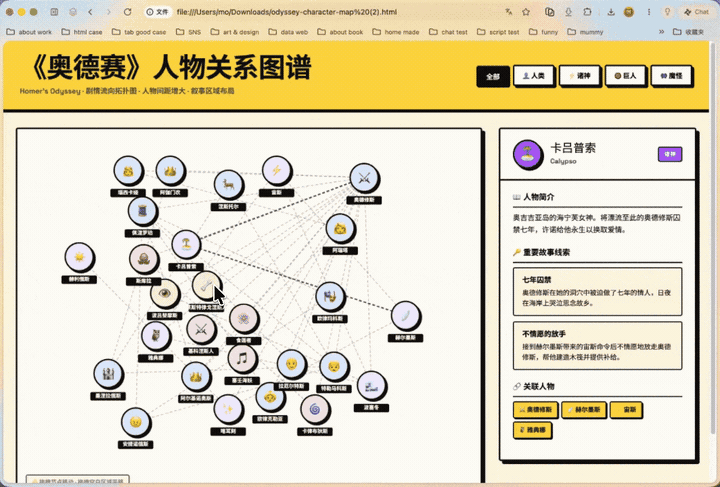Image resolution: width=720 pixels, height=487 pixels.
Task: Open the 'script test' bookmarks folder
Action: click(499, 32)
